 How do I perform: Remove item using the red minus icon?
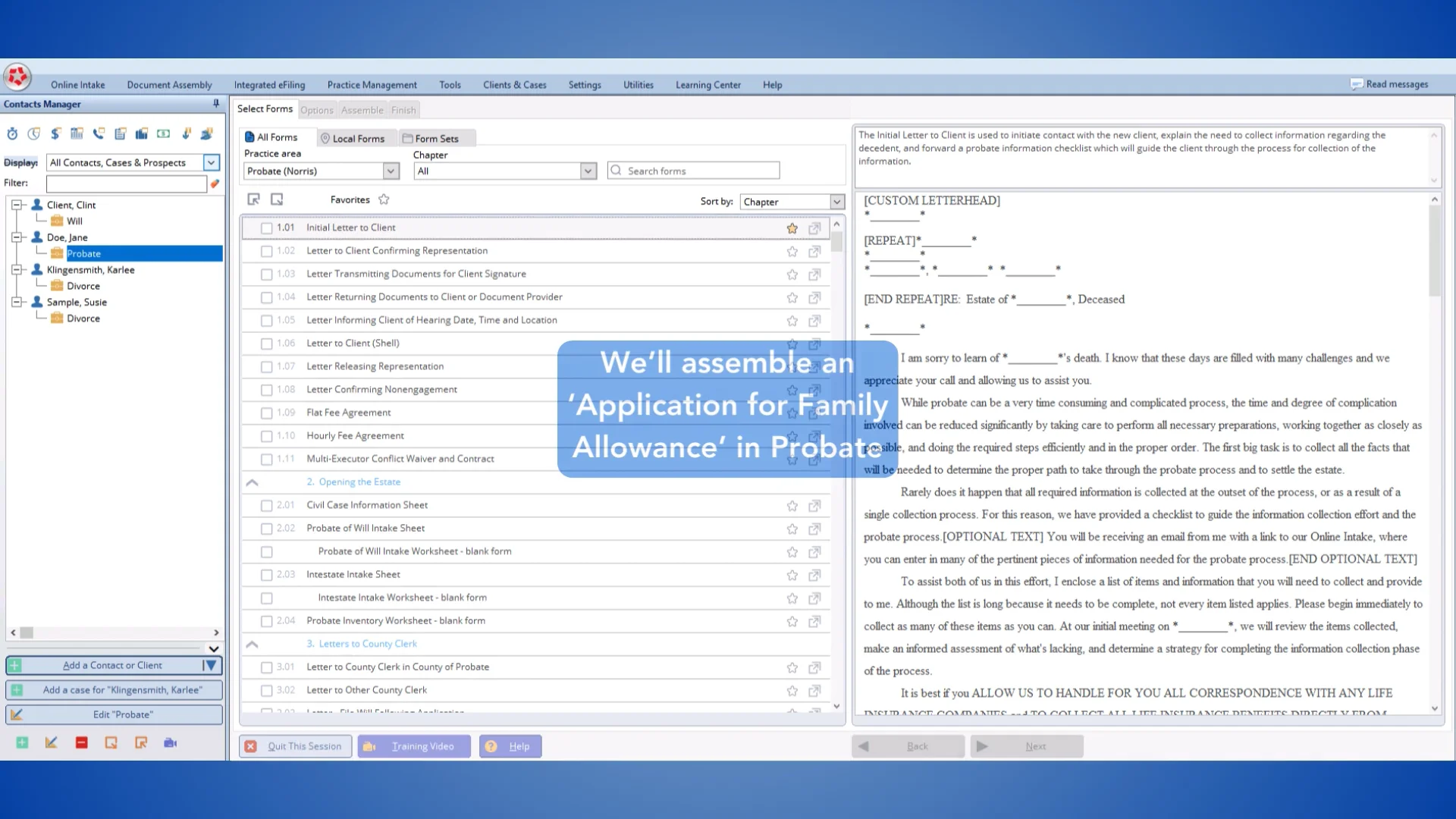pyautogui.click(x=81, y=742)
